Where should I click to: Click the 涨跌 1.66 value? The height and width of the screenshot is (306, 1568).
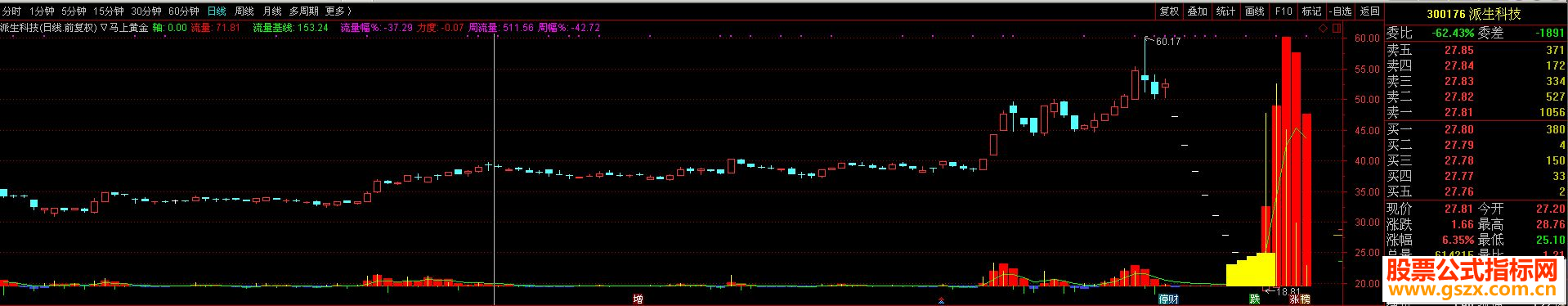click(1462, 224)
